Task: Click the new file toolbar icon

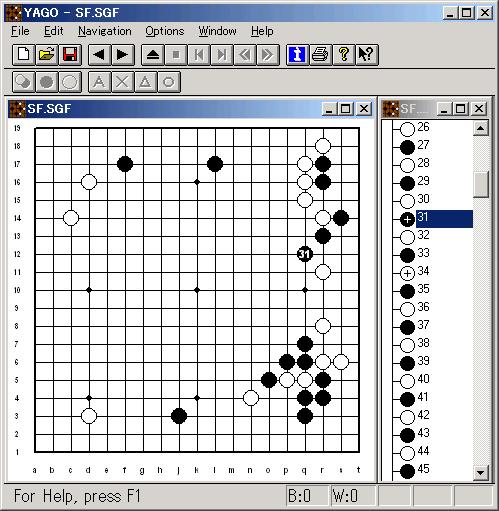Action: click(23, 55)
